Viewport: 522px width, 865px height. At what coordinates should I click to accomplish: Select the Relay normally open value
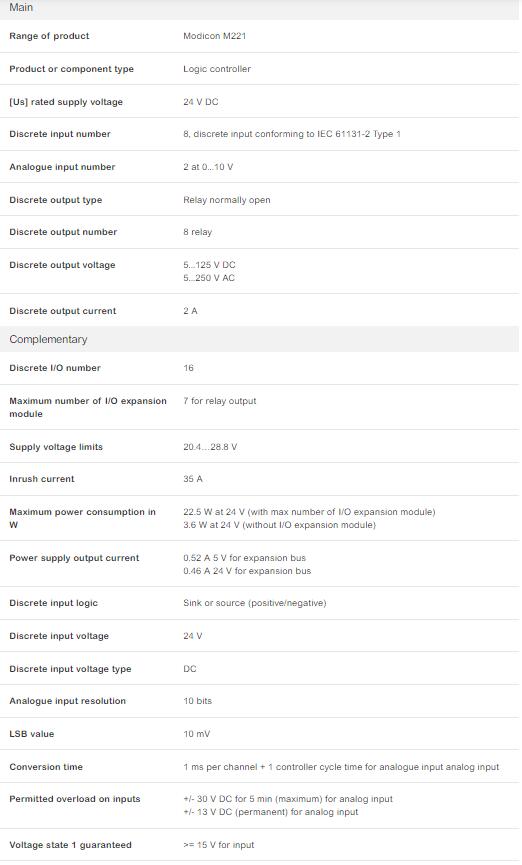pyautogui.click(x=227, y=200)
